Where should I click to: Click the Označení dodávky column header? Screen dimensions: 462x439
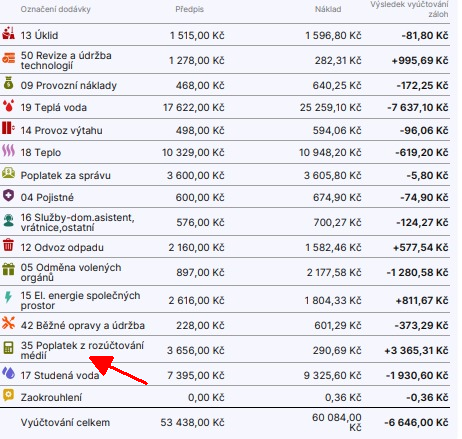(56, 9)
